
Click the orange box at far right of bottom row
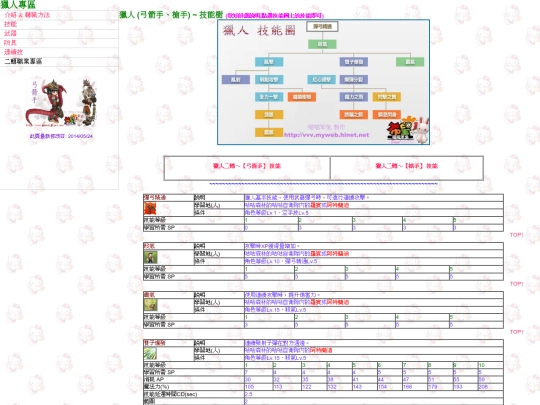coord(387,115)
